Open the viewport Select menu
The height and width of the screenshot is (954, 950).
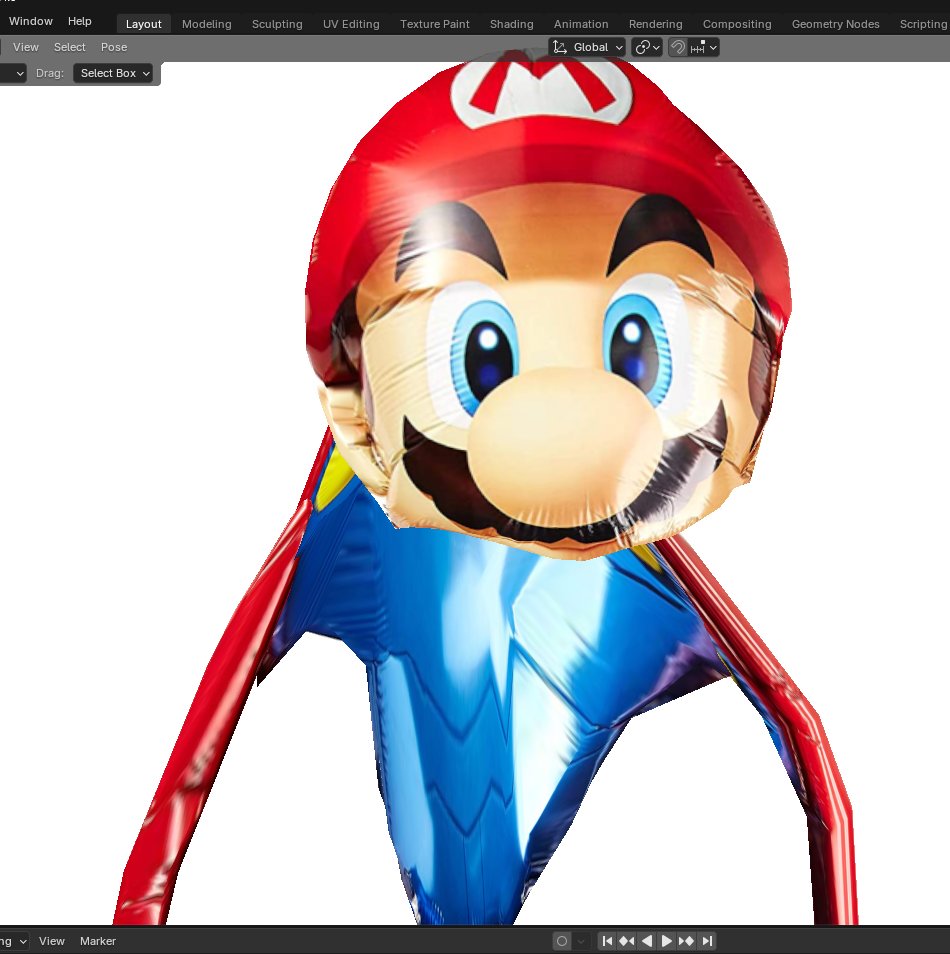(69, 47)
